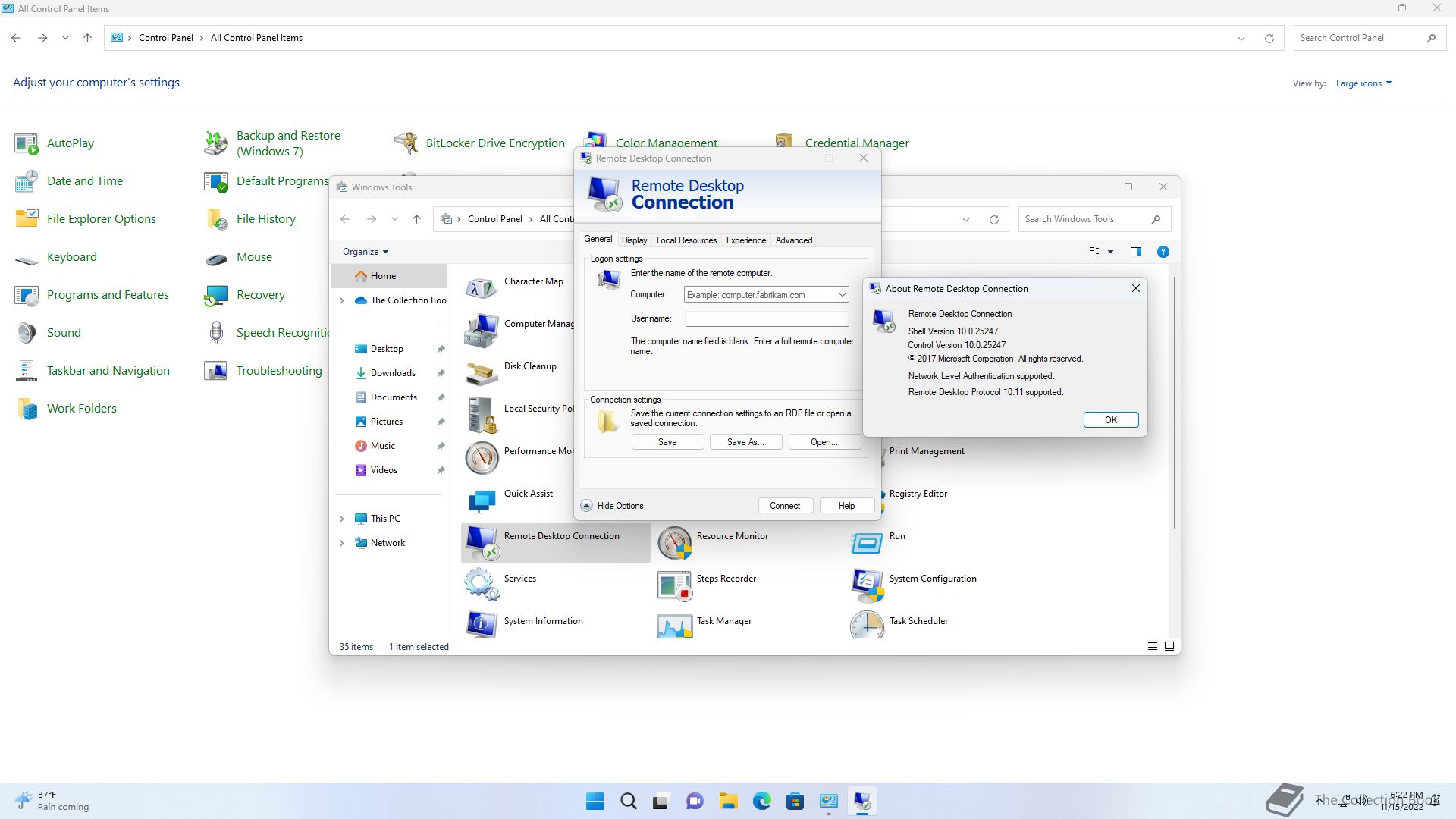Expand Network tree node

tap(341, 543)
